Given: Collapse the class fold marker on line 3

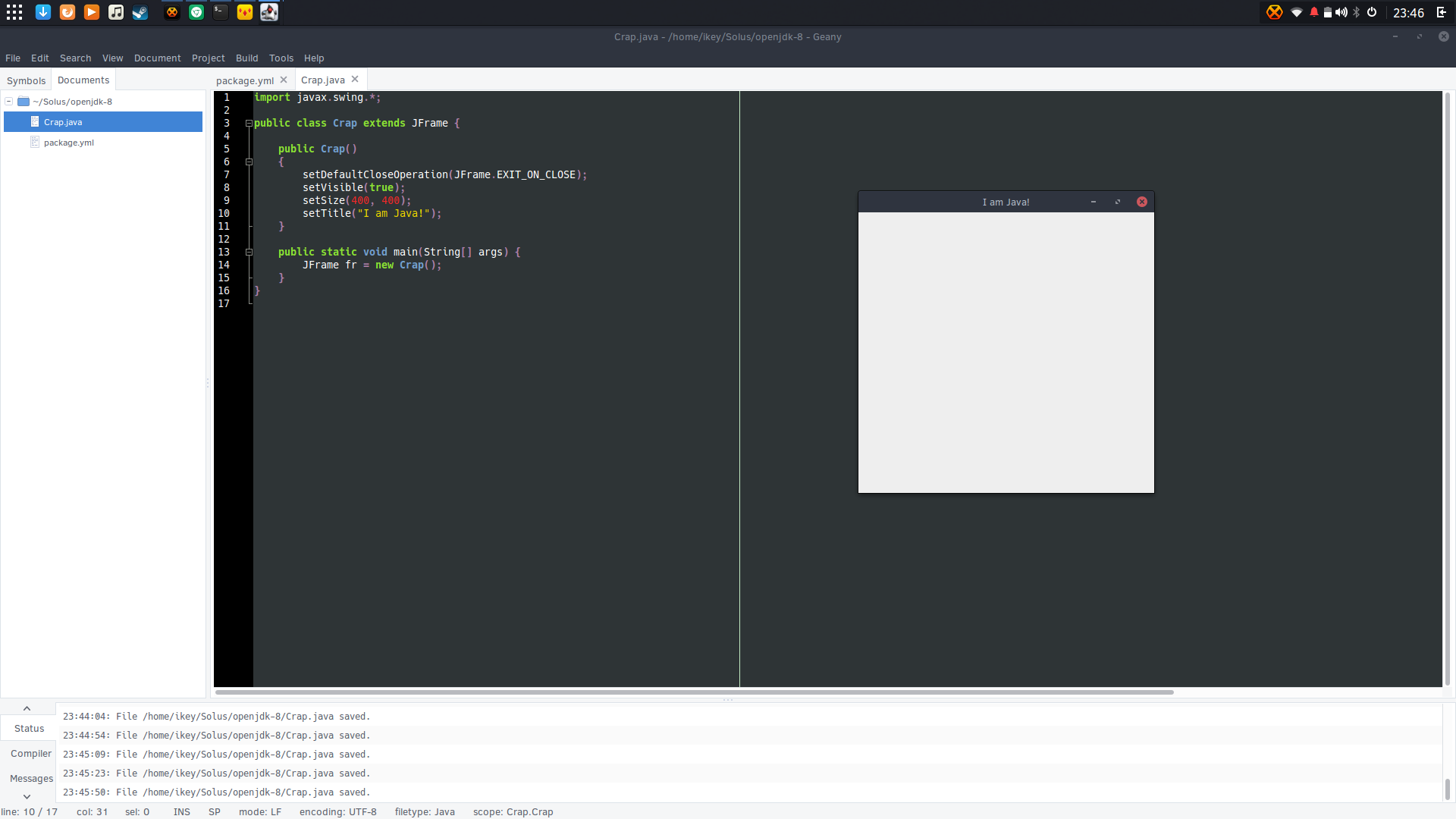Looking at the screenshot, I should (249, 123).
